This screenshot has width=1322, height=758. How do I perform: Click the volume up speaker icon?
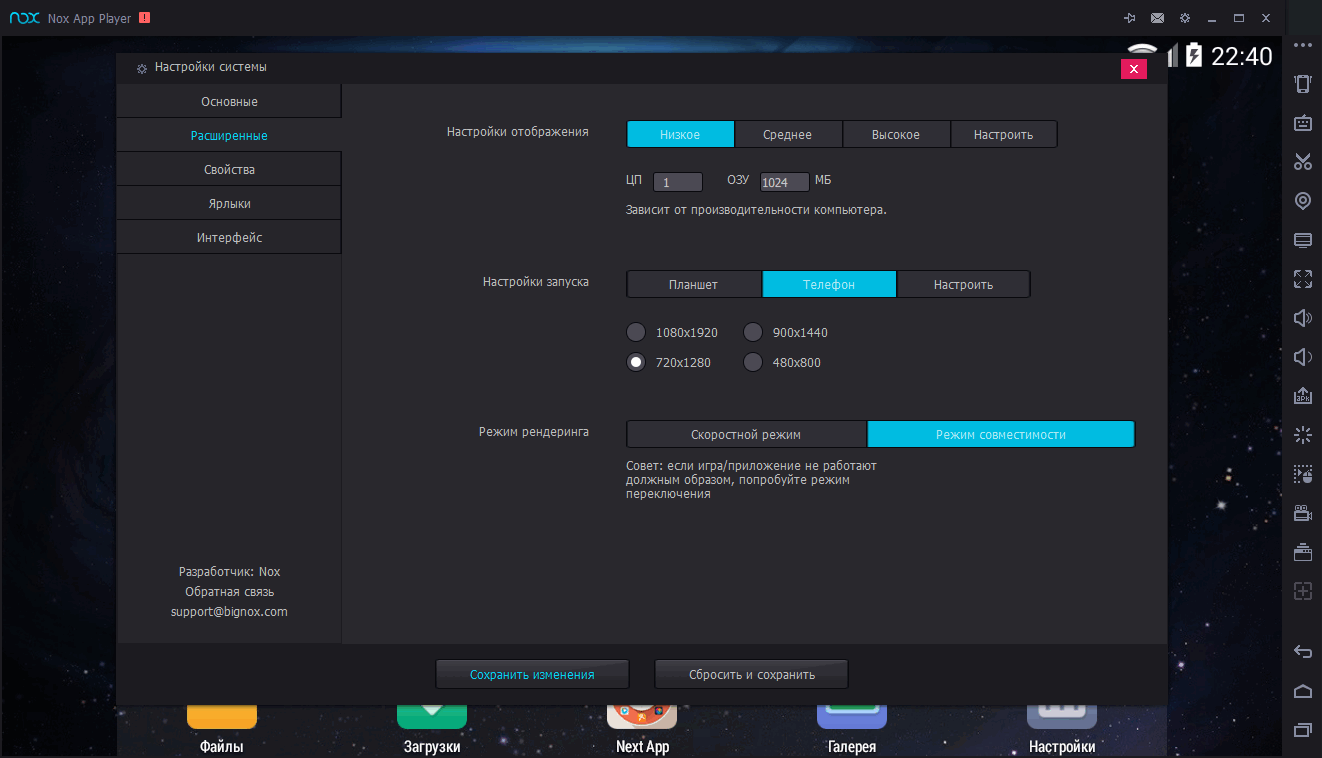(x=1302, y=318)
